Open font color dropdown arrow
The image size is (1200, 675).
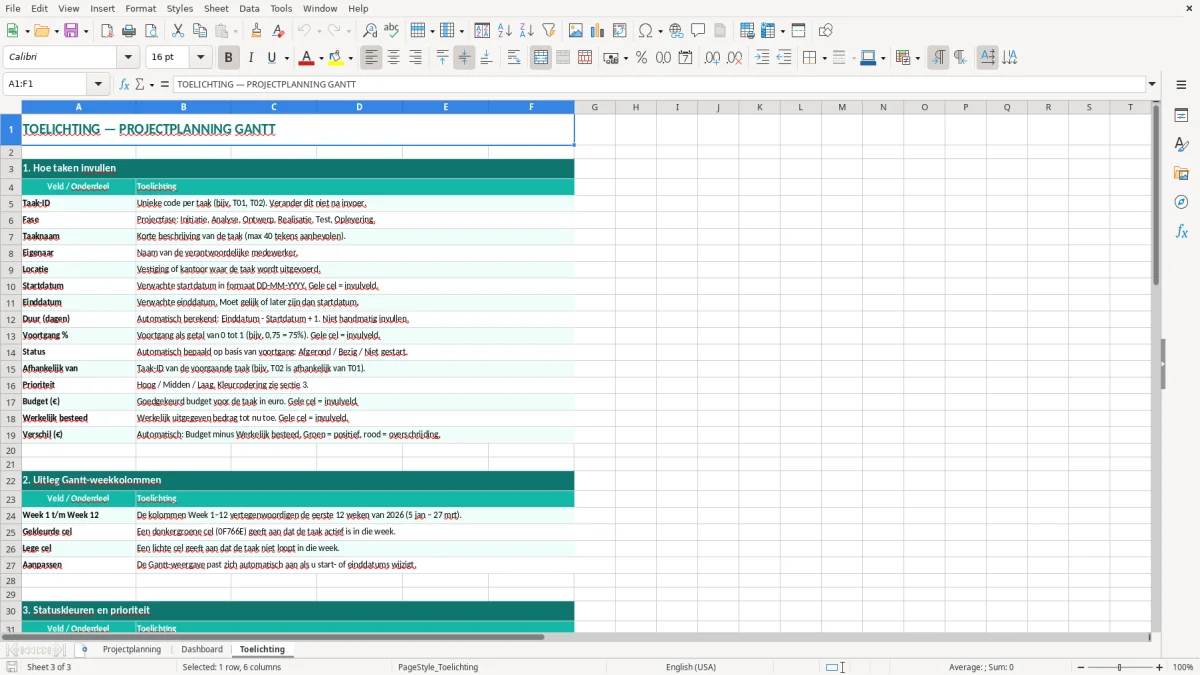[320, 58]
